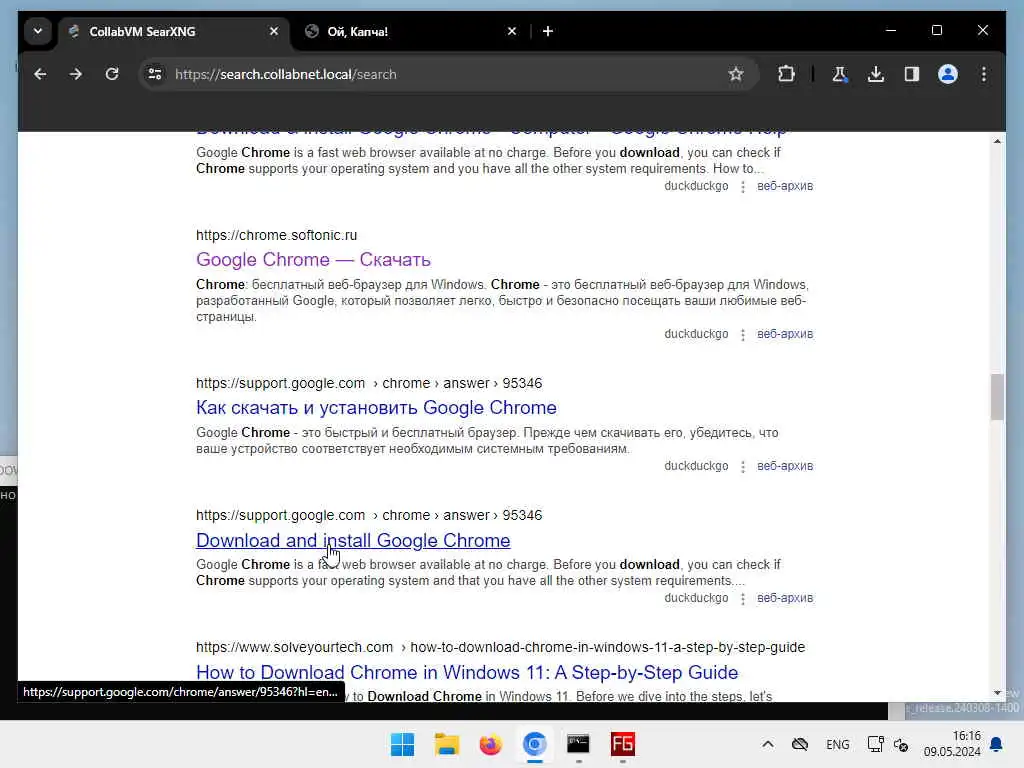Open Как скачать и установить Google Chrome
1024x768 pixels.
(376, 408)
